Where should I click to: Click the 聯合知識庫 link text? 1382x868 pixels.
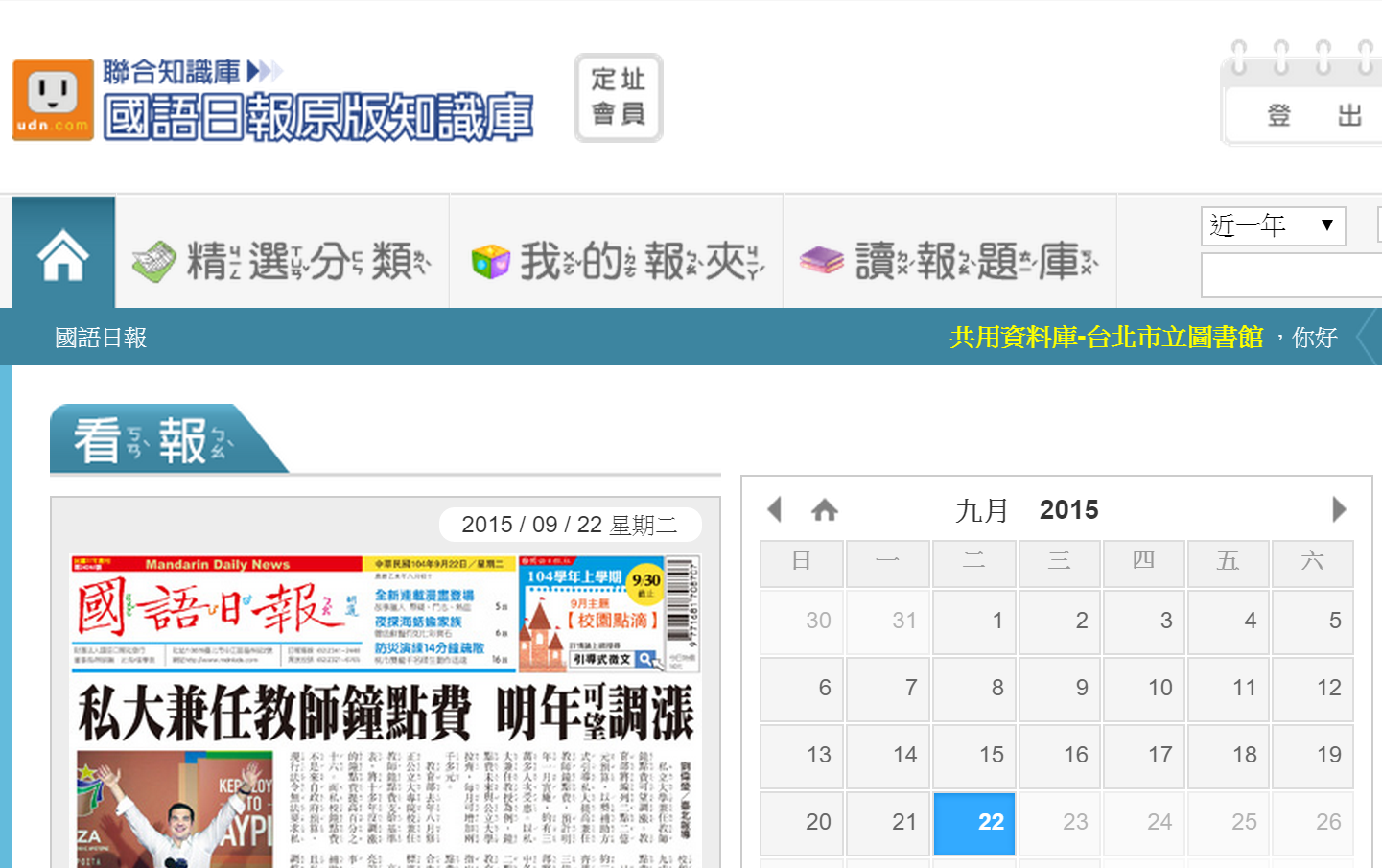172,71
